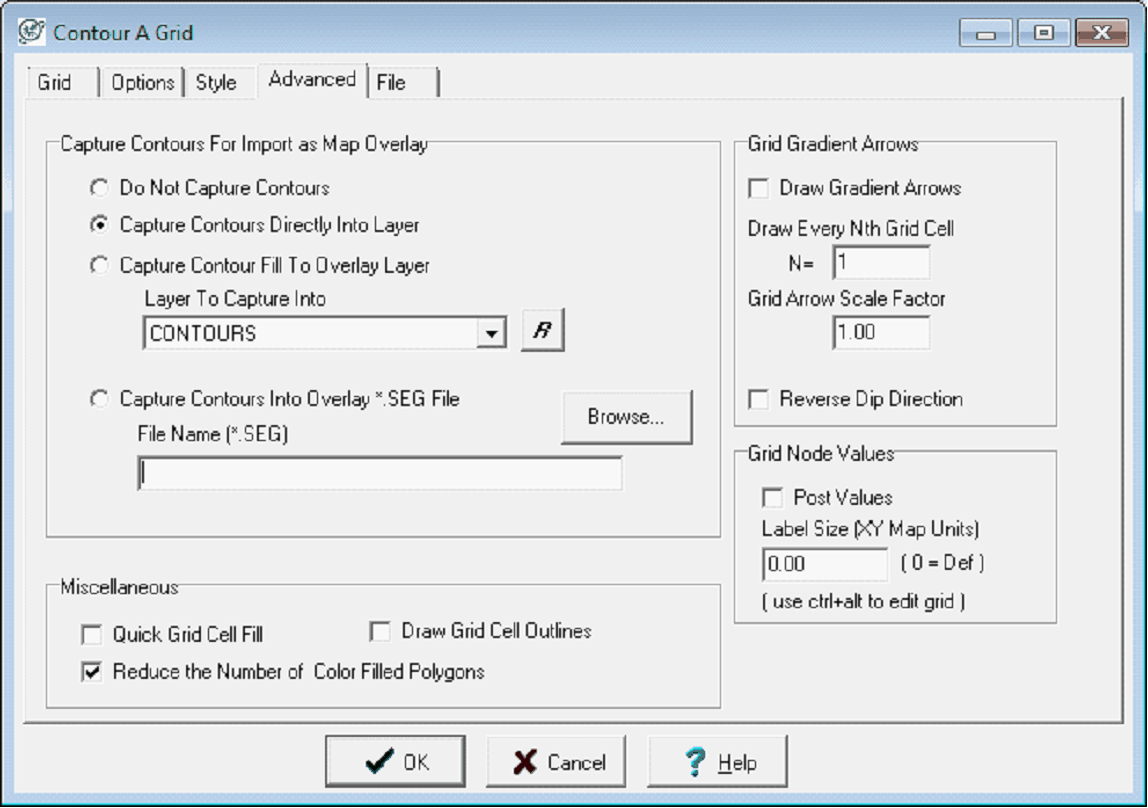This screenshot has width=1148, height=808.
Task: Expand the Layer To Capture Into dropdown
Action: point(491,334)
